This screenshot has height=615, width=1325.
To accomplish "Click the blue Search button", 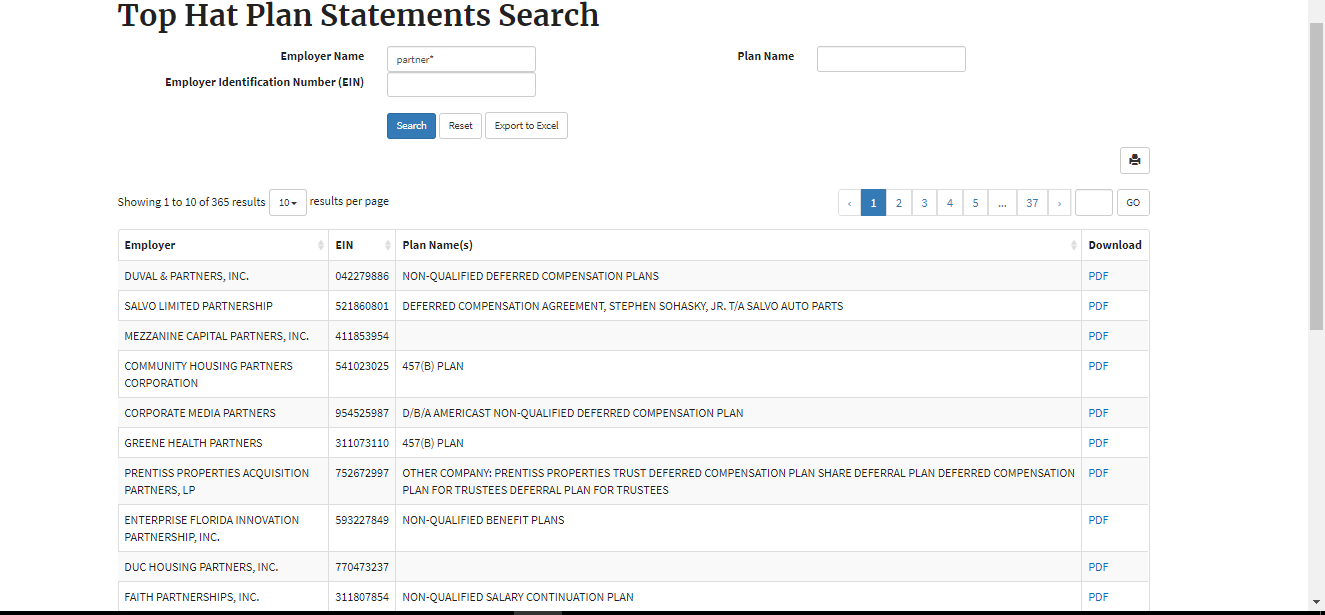I will (411, 126).
